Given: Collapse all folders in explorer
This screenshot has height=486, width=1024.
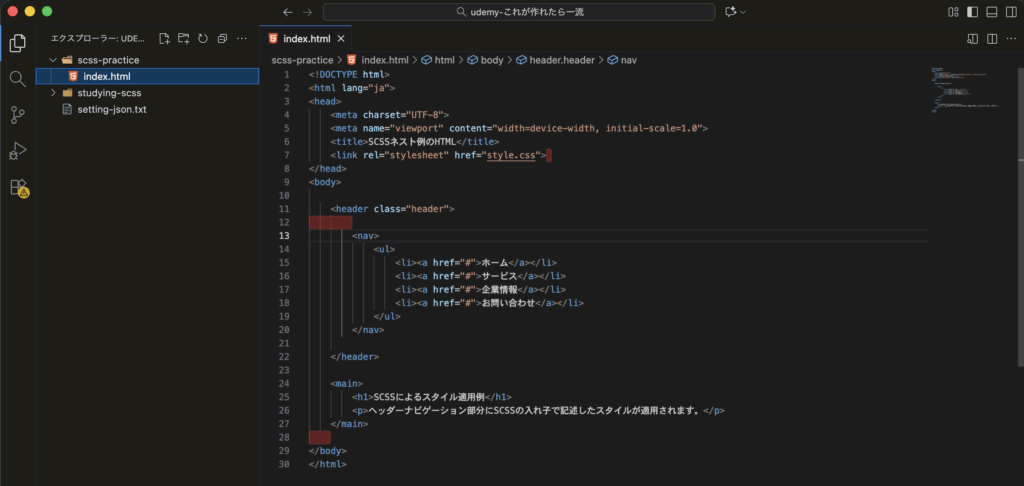Looking at the screenshot, I should [222, 39].
